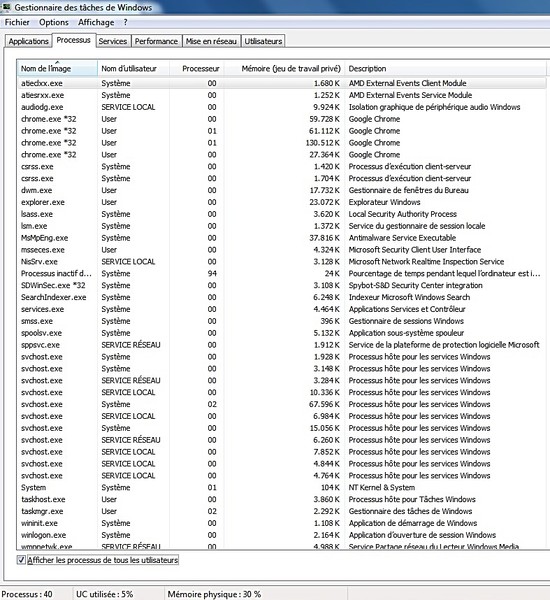The image size is (550, 600).
Task: Click 'UC utilisée : 5%' status entry
Action: pos(104,594)
